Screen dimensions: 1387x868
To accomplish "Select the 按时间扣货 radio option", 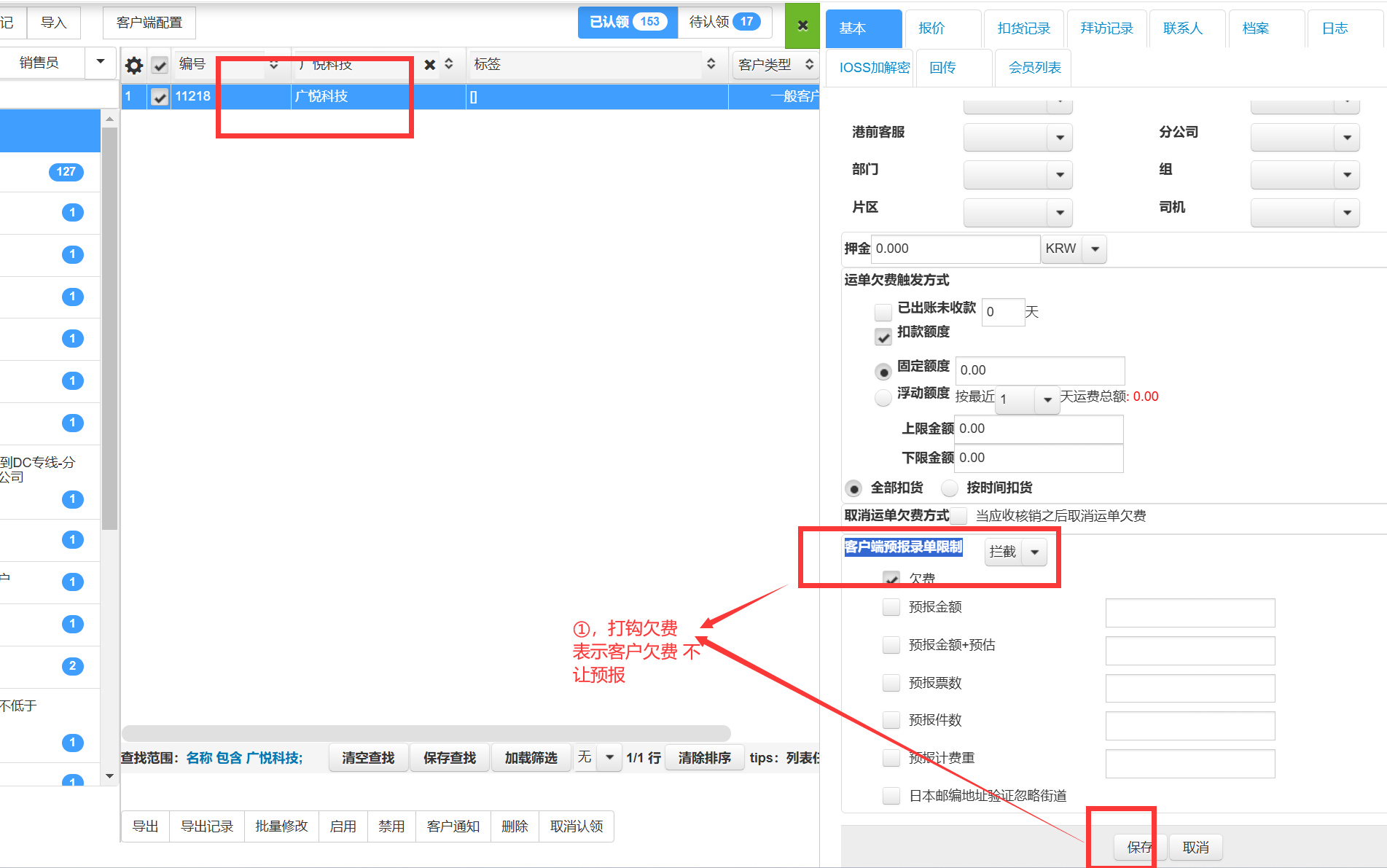I will [x=950, y=488].
